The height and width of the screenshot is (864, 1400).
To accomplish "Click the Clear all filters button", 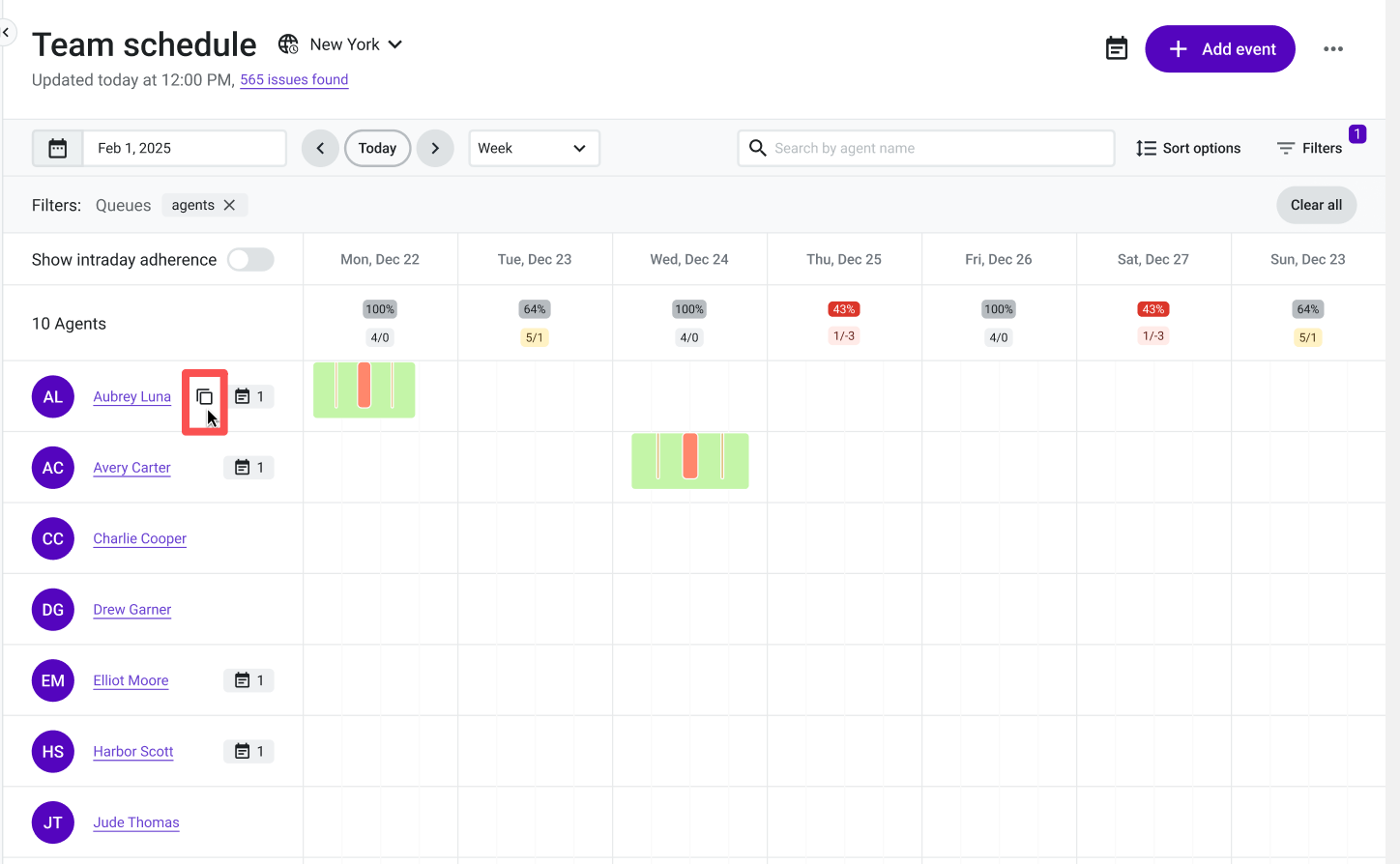I will coord(1316,205).
